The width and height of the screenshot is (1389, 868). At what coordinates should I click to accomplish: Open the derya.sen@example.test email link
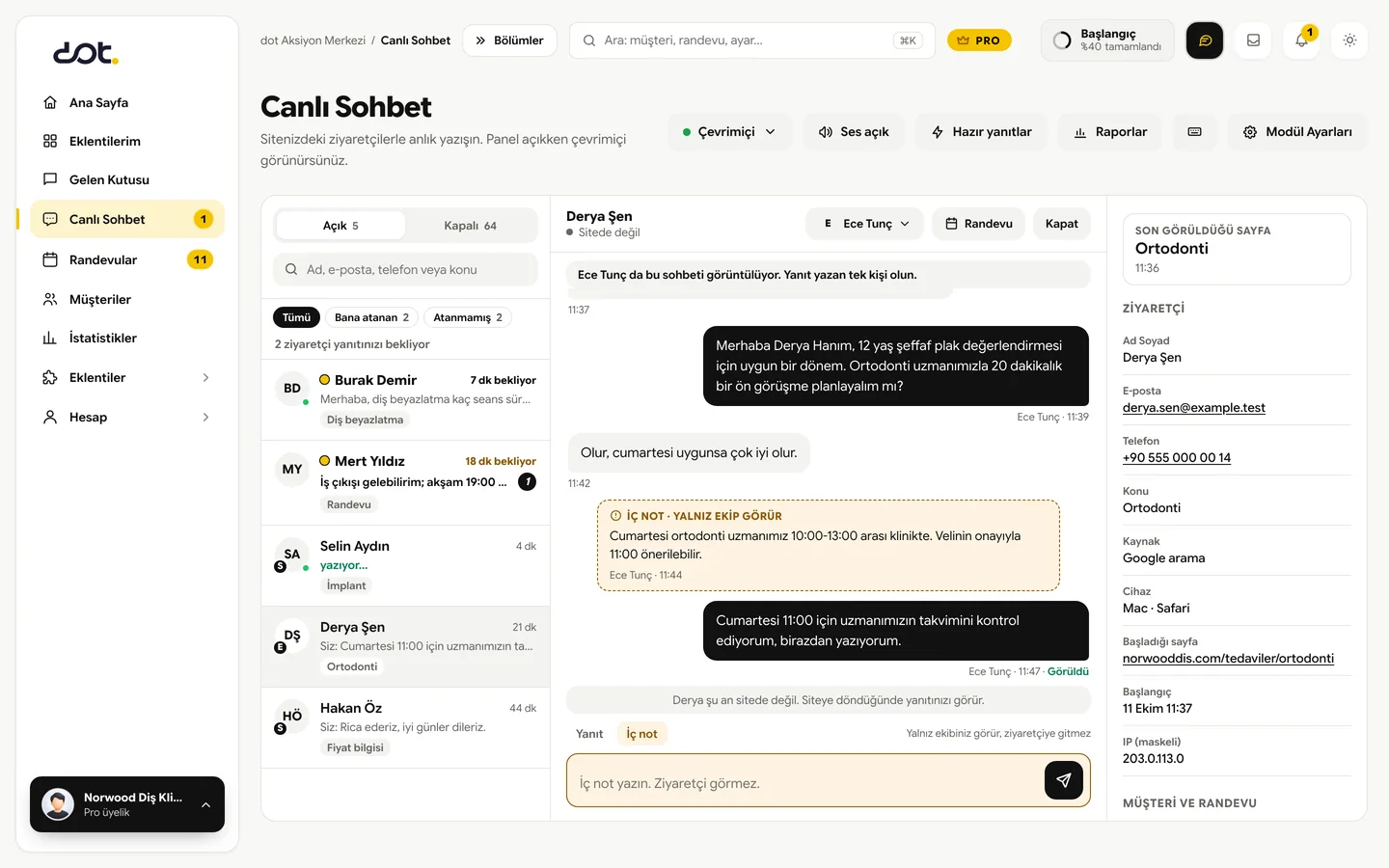coord(1194,408)
